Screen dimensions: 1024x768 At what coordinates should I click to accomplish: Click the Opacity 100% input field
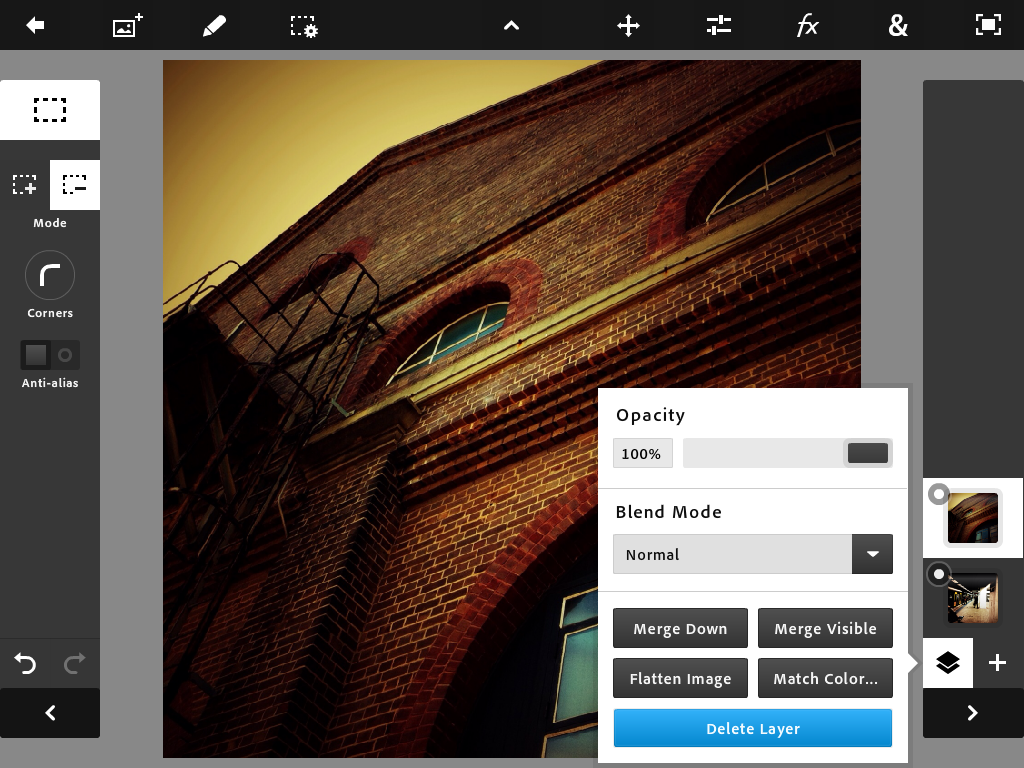click(x=642, y=453)
